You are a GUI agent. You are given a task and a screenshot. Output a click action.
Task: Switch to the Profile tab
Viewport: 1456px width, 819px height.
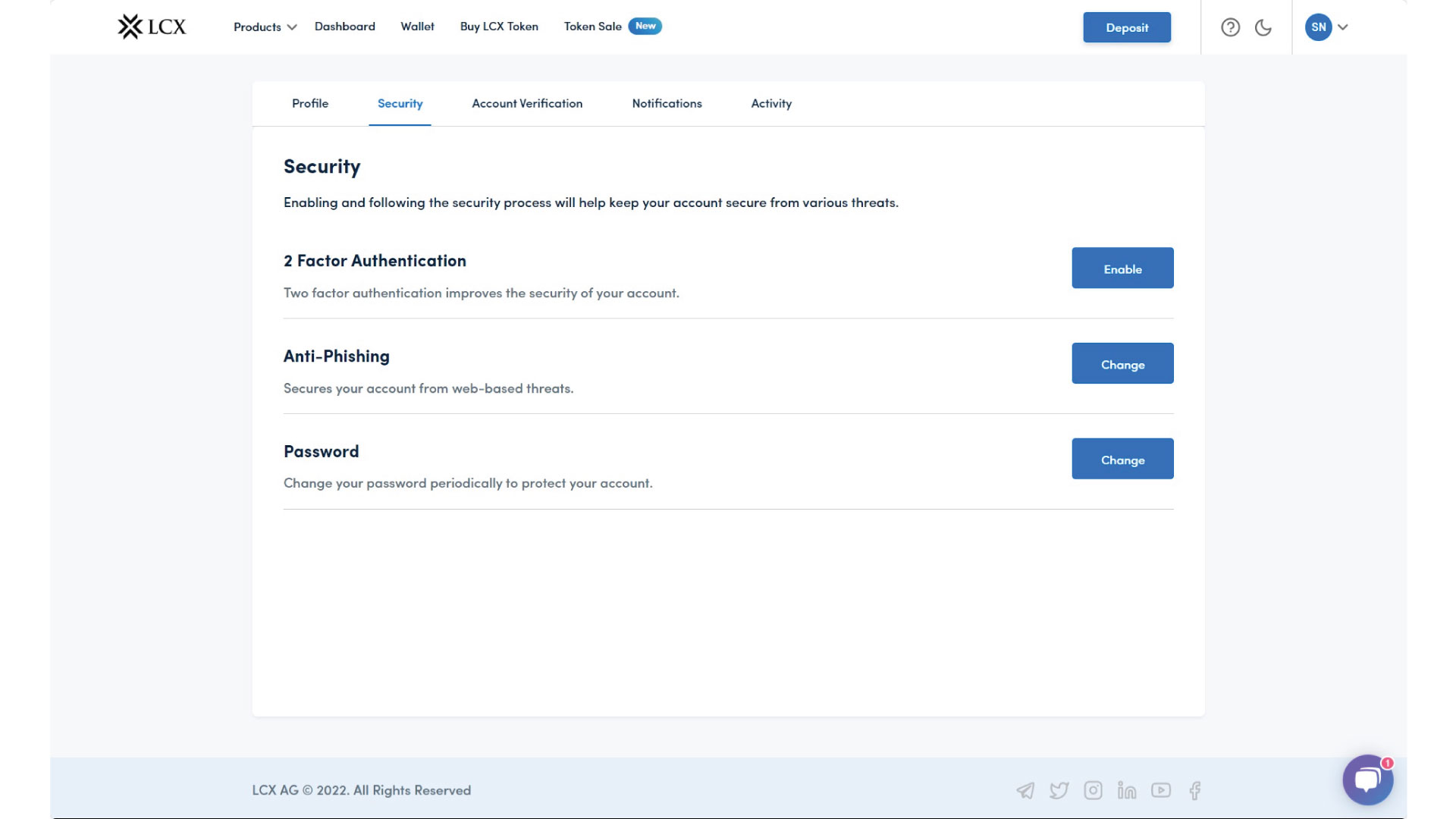pos(310,103)
